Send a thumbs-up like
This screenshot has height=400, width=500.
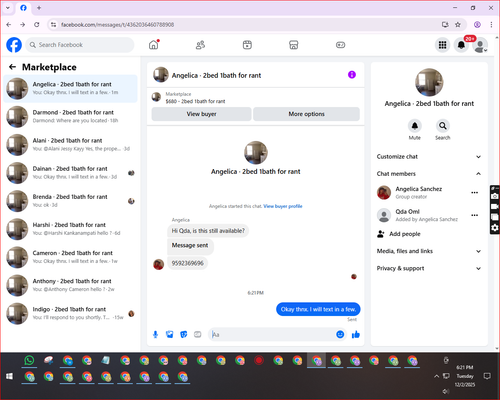click(x=356, y=334)
